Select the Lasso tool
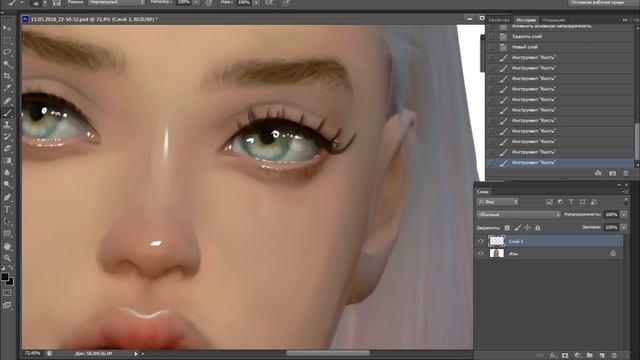 pos(7,52)
